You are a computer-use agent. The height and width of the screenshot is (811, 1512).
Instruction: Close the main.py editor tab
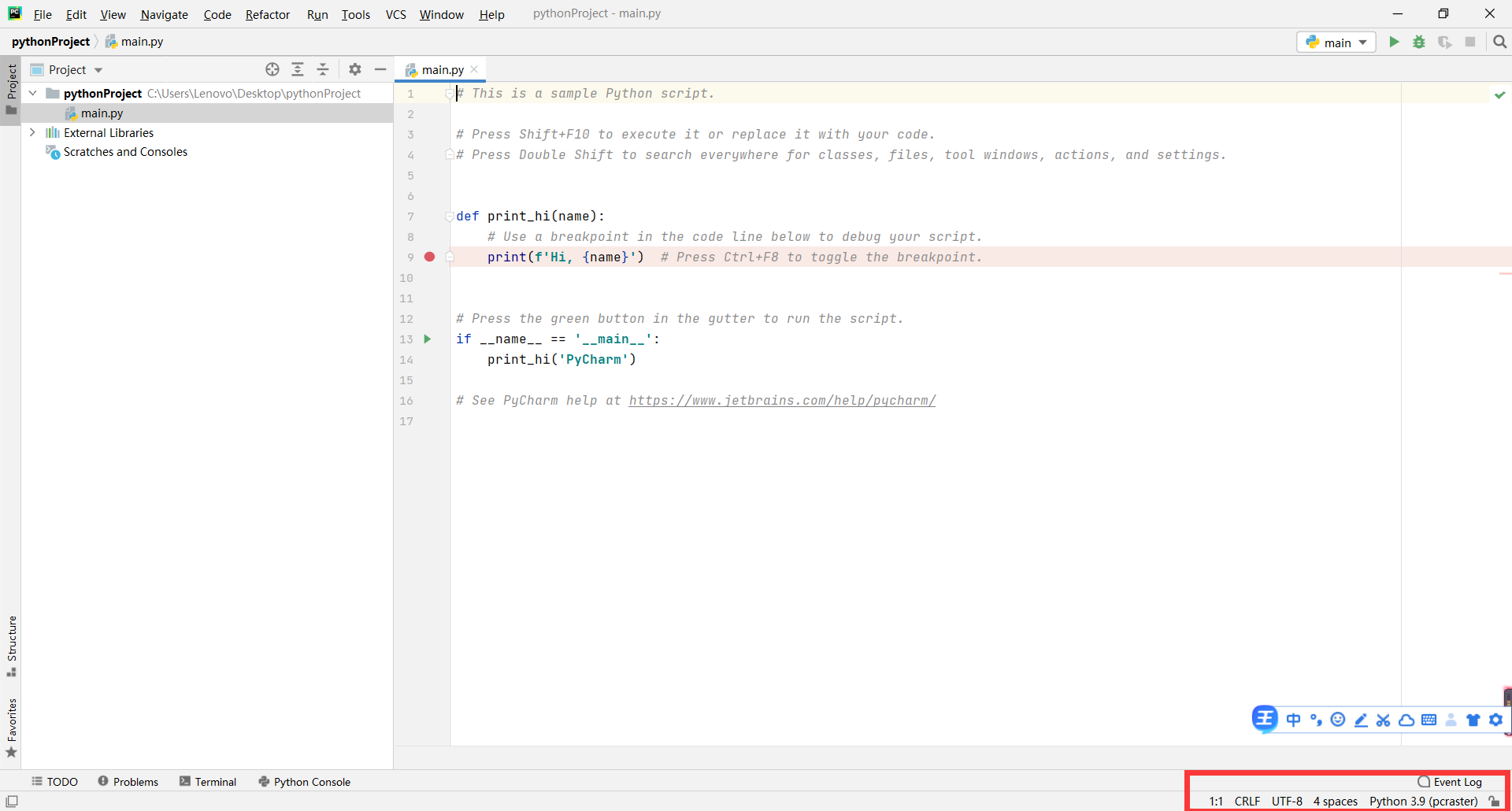pyautogui.click(x=474, y=69)
